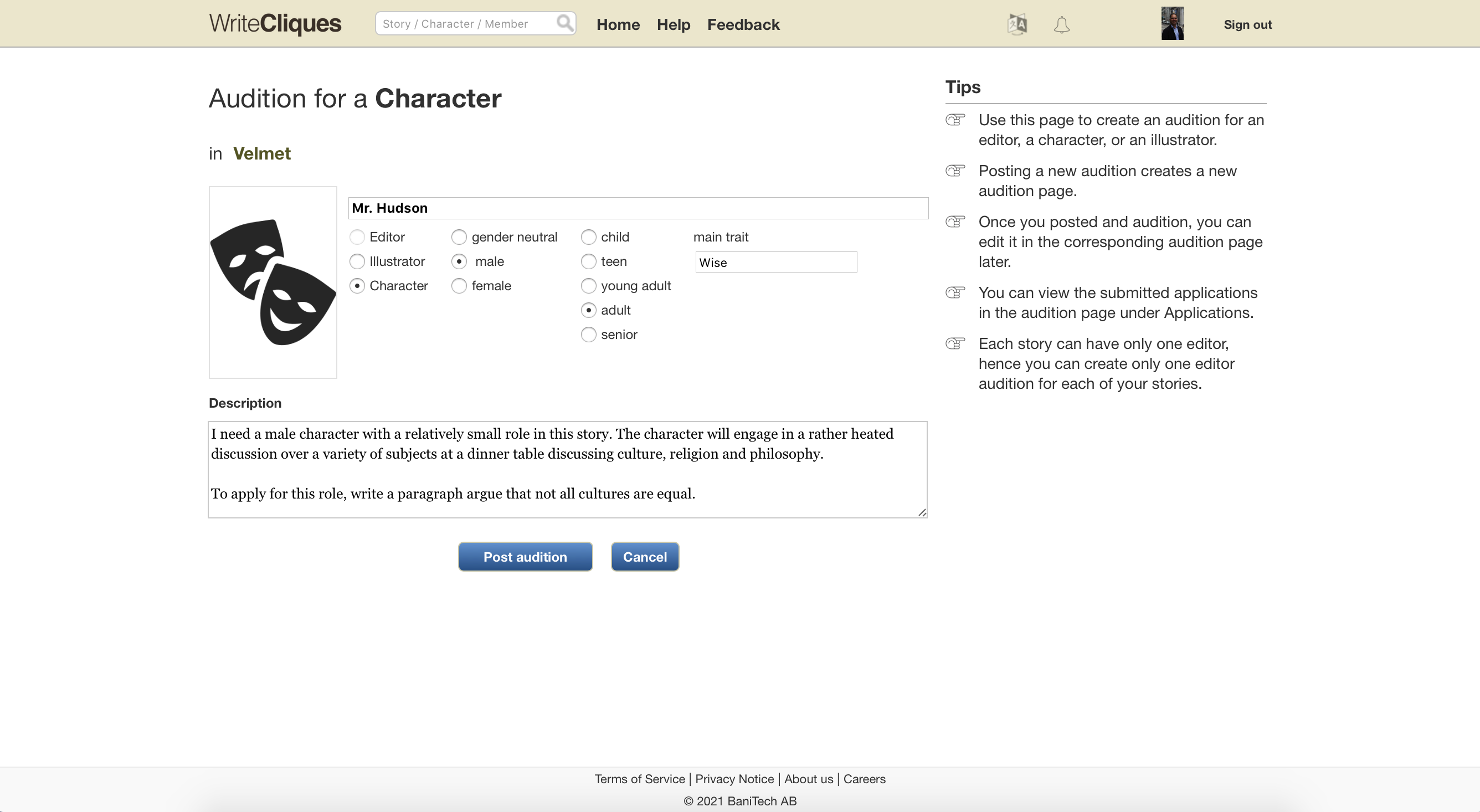The height and width of the screenshot is (812, 1480).
Task: Open the Feedback menu item
Action: tap(743, 25)
